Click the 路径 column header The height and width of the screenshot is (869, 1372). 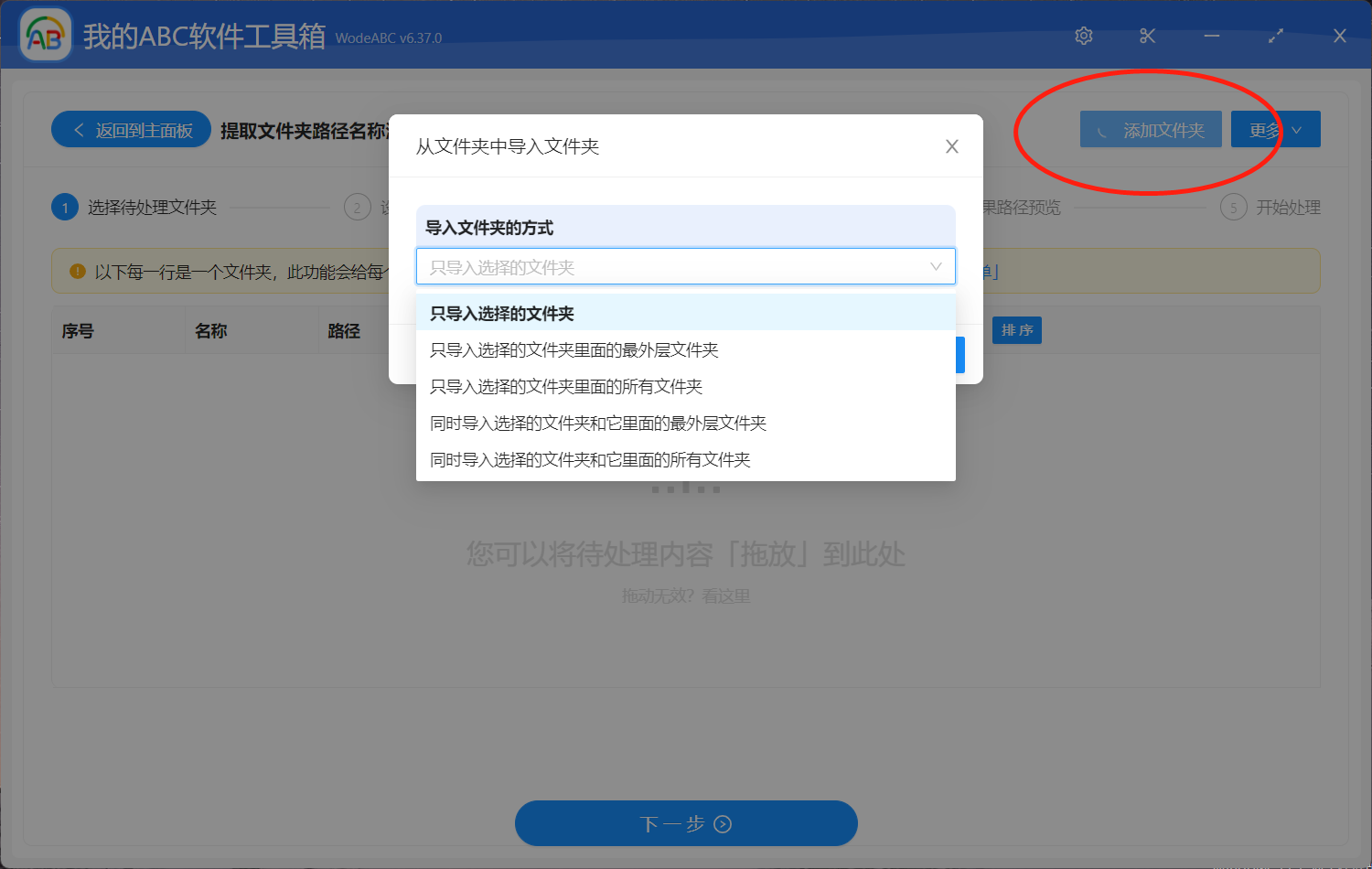344,330
